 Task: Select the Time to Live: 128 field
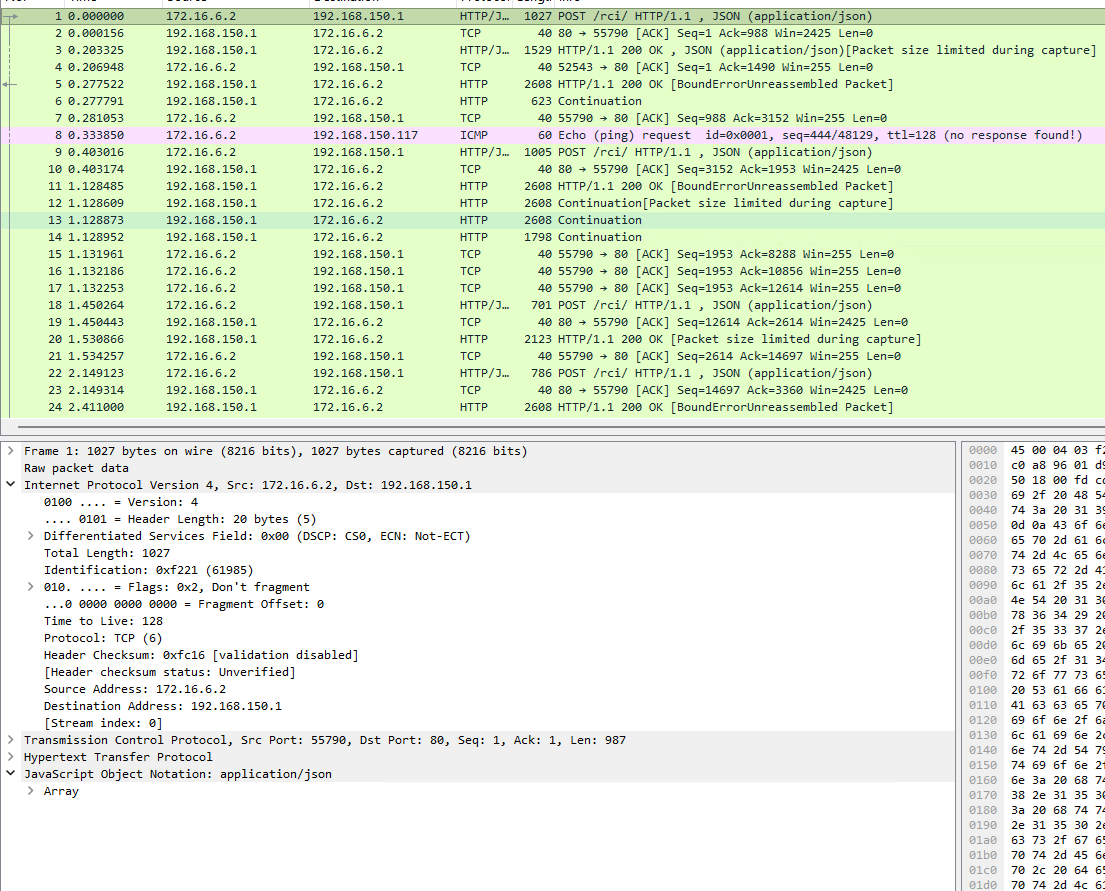[x=103, y=621]
